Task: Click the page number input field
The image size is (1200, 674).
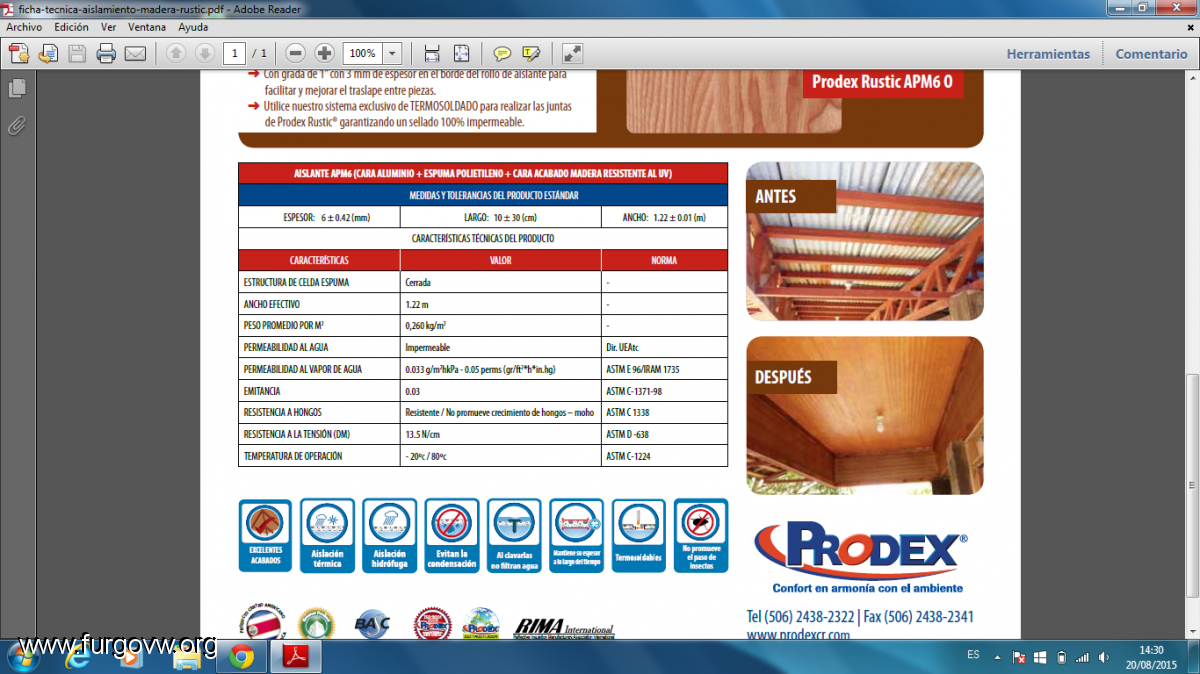Action: click(x=235, y=54)
